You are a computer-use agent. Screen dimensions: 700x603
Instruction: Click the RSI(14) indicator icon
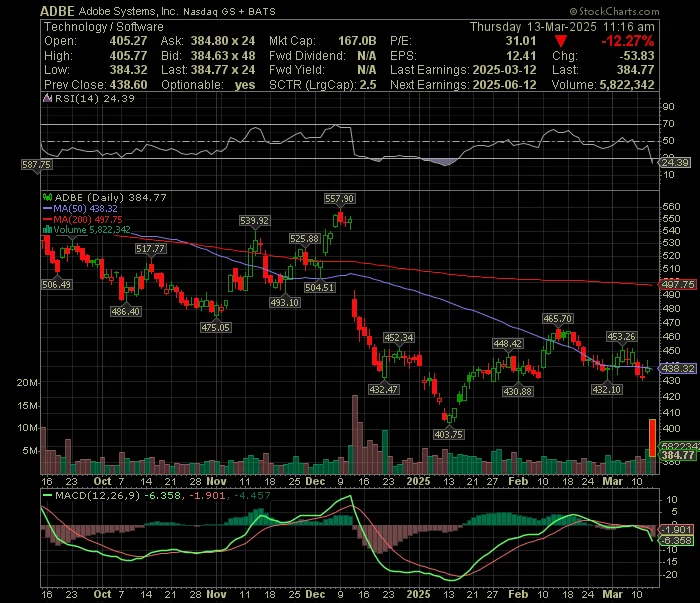(x=47, y=98)
